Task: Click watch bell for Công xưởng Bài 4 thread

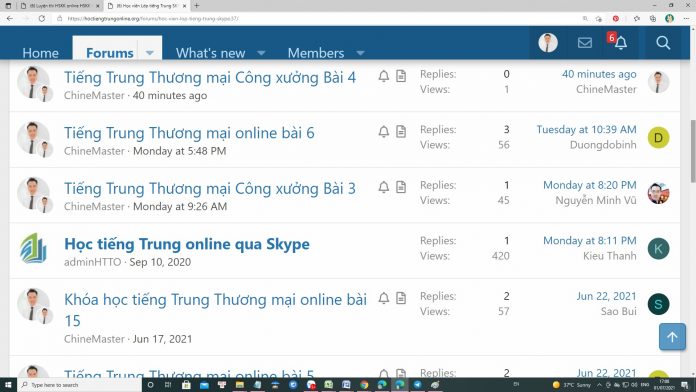Action: [384, 76]
